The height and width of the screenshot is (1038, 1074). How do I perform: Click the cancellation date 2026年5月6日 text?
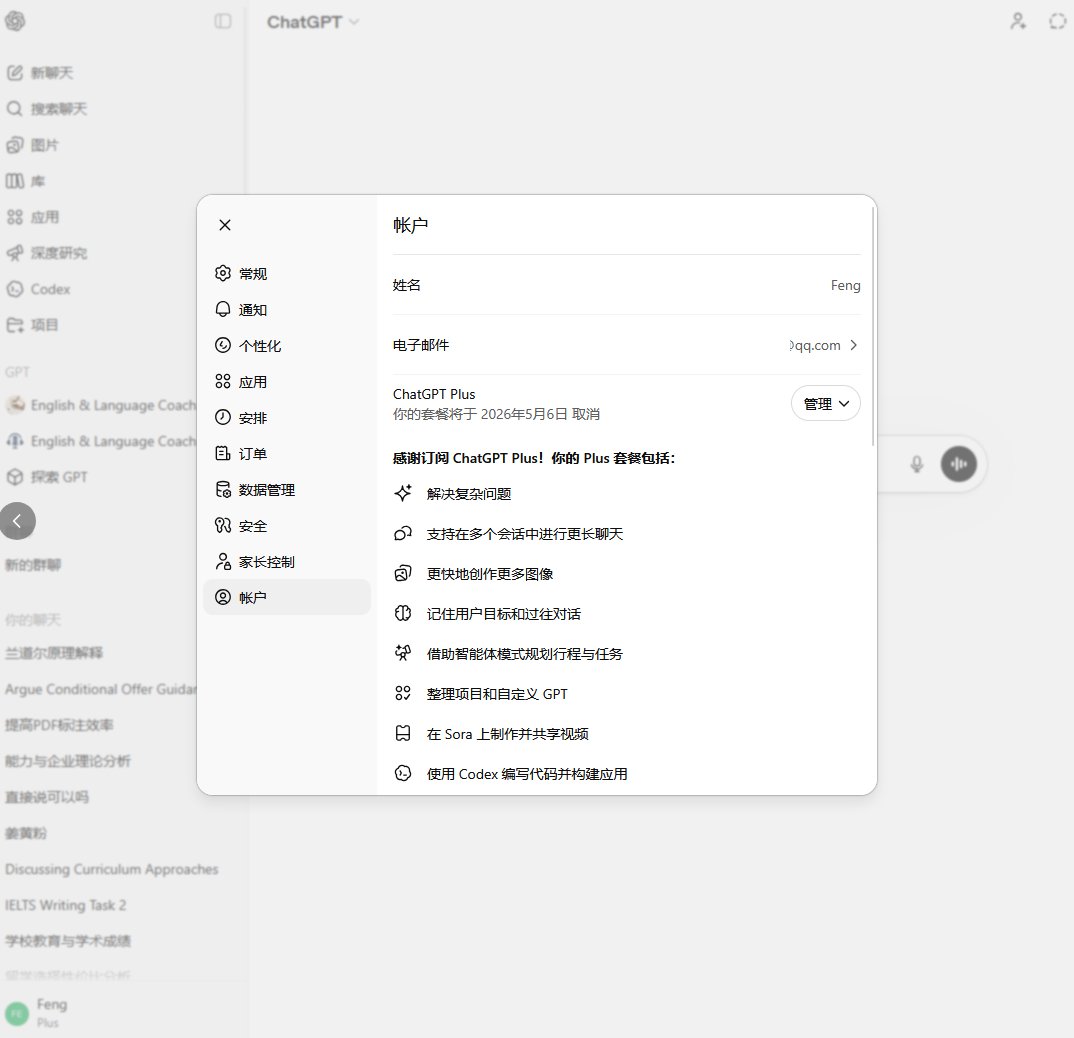point(524,414)
